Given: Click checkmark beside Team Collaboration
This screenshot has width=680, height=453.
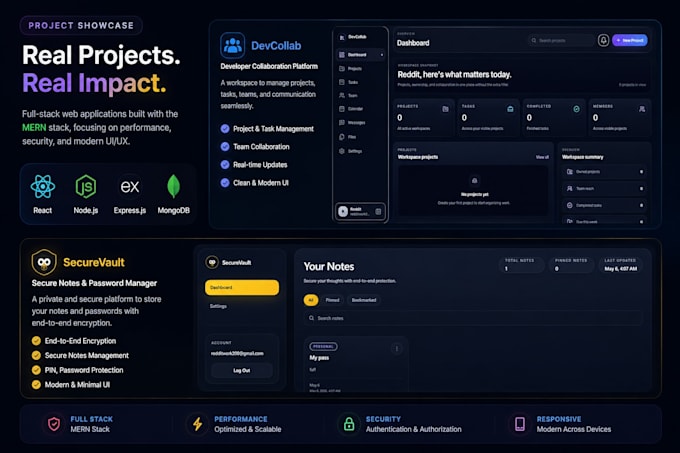Looking at the screenshot, I should [x=225, y=147].
